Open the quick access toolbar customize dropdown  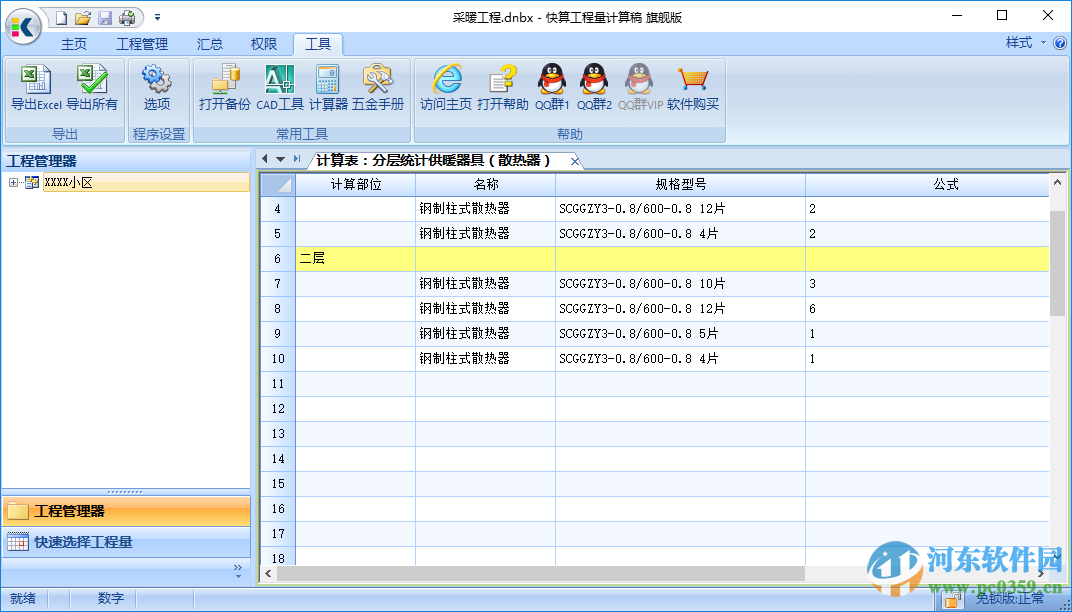click(x=157, y=17)
